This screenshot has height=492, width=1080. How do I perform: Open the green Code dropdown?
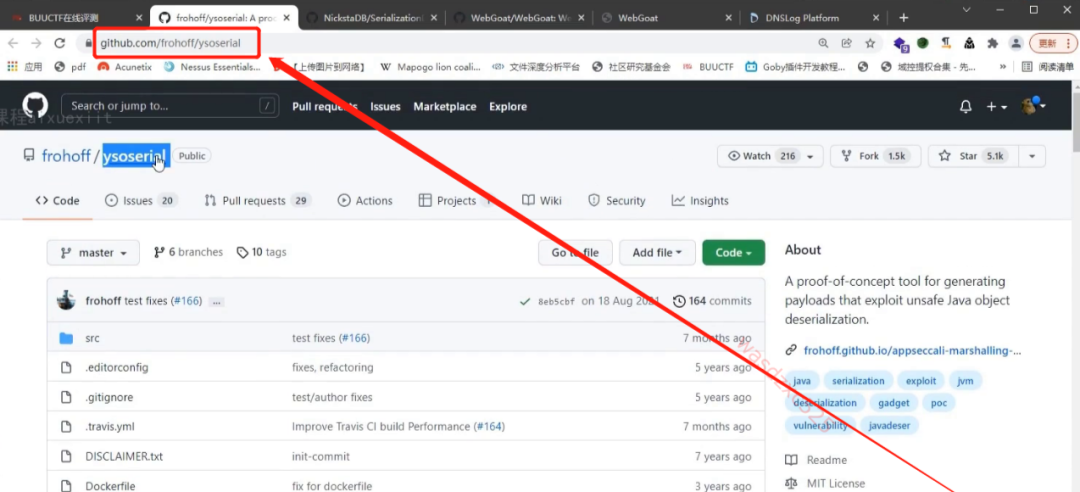pyautogui.click(x=734, y=253)
